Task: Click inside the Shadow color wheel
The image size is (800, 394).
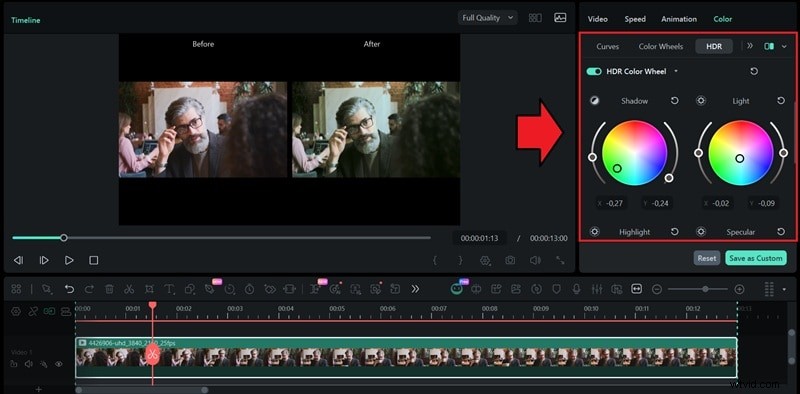Action: pos(634,153)
